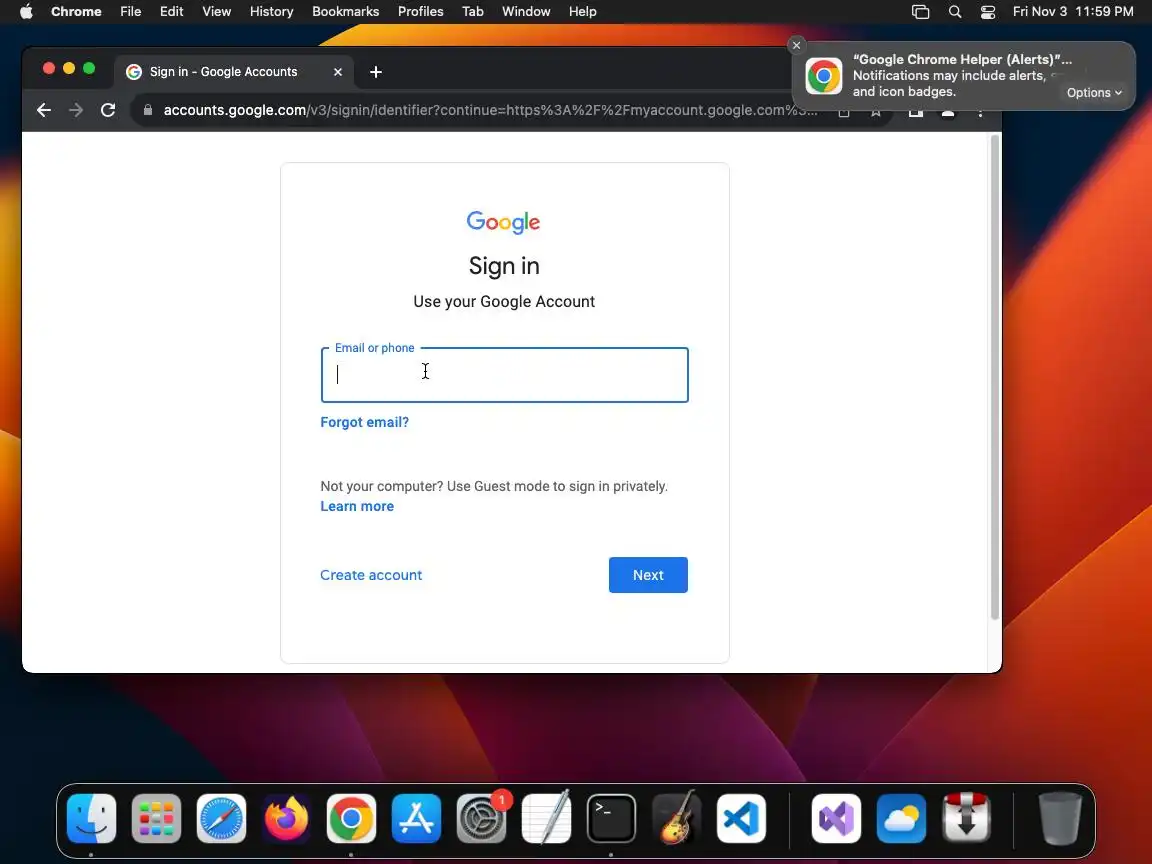
Task: Click the Forgot email? link
Action: point(364,422)
